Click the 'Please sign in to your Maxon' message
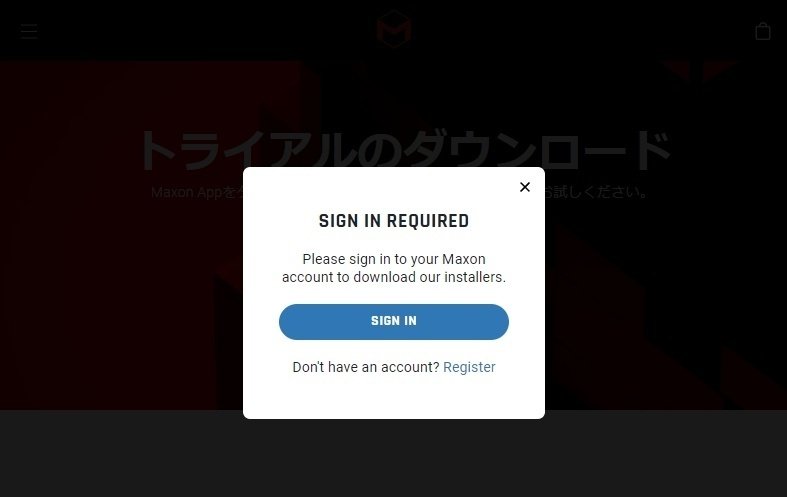The width and height of the screenshot is (787, 497). (394, 259)
